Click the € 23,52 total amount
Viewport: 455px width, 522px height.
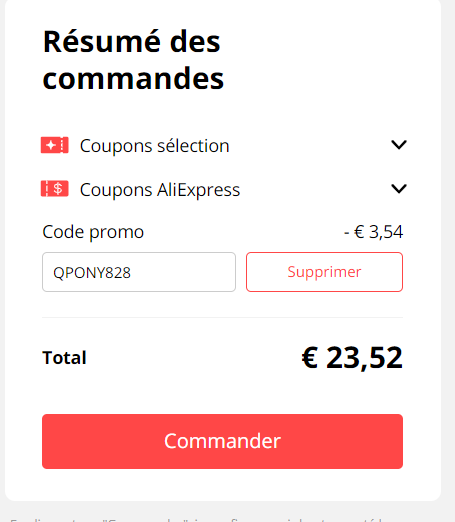tap(352, 358)
